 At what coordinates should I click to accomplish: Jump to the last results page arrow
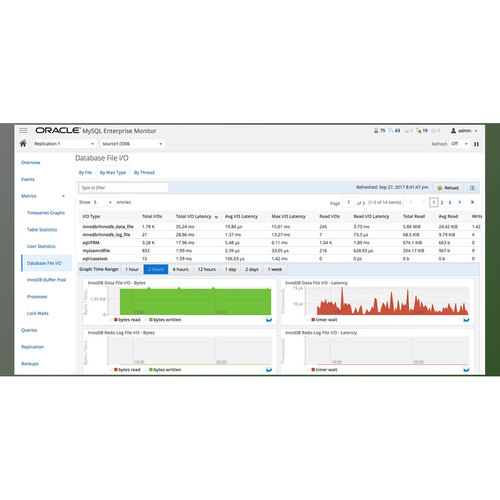click(472, 202)
